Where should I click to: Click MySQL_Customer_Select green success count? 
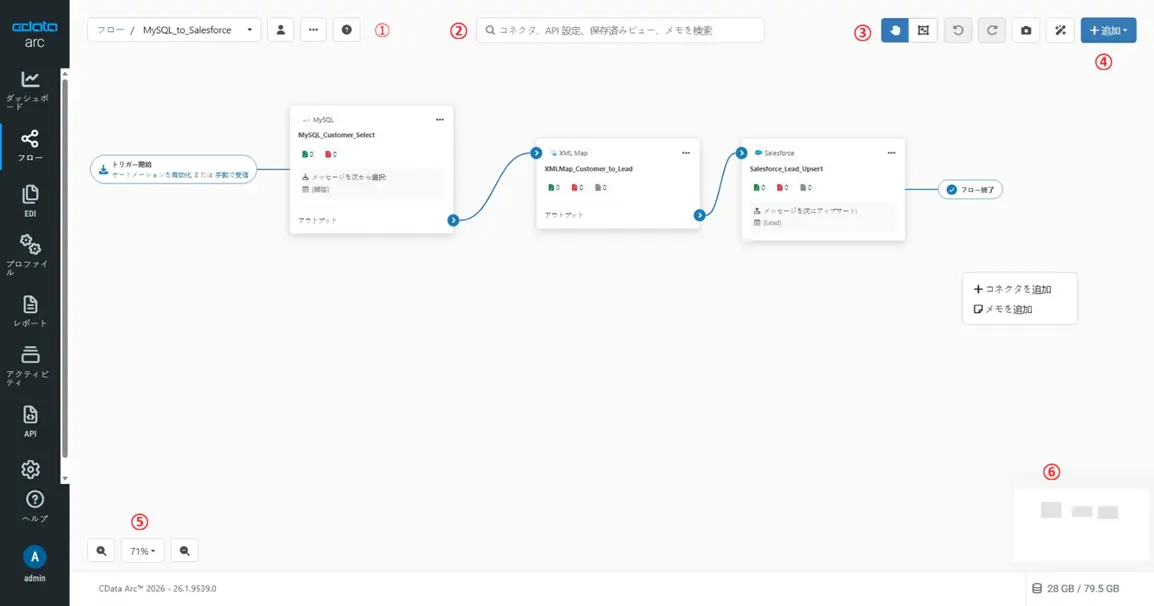click(308, 155)
